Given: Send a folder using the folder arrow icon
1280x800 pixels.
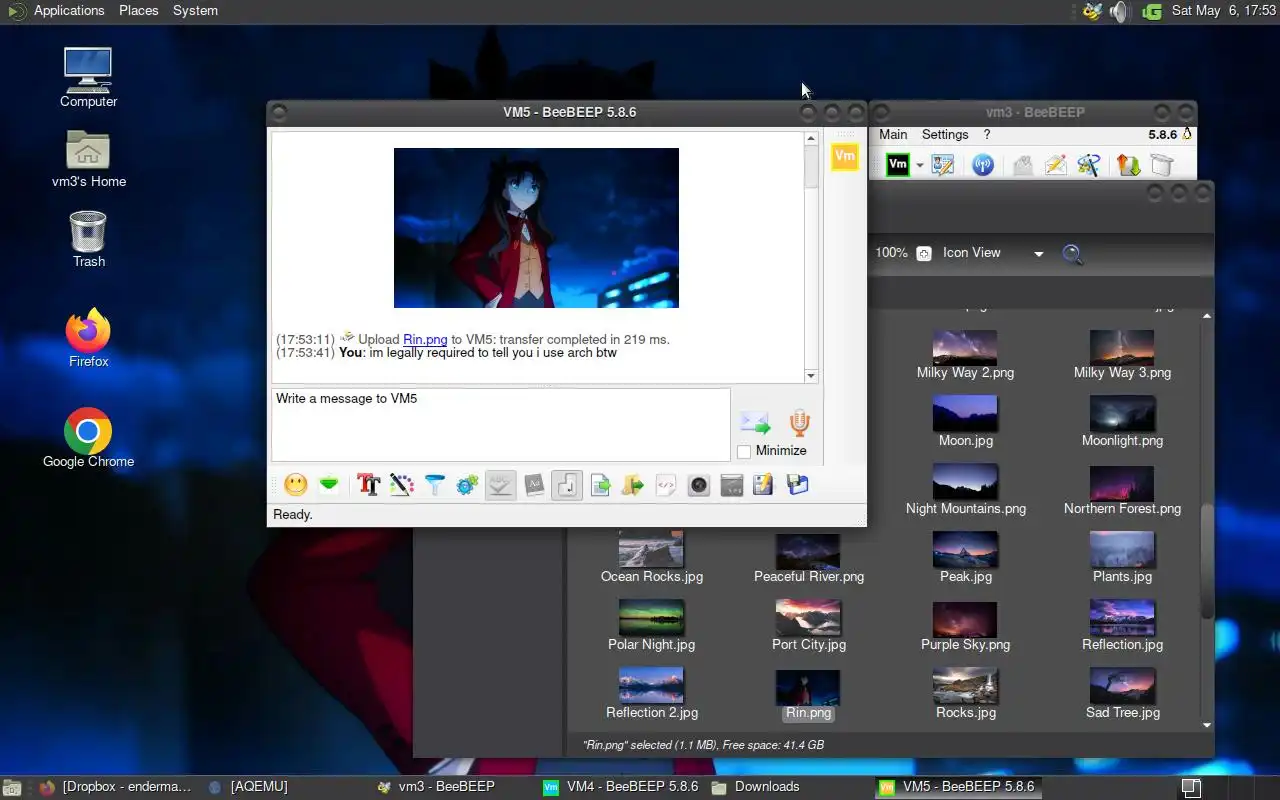Looking at the screenshot, I should [x=632, y=485].
